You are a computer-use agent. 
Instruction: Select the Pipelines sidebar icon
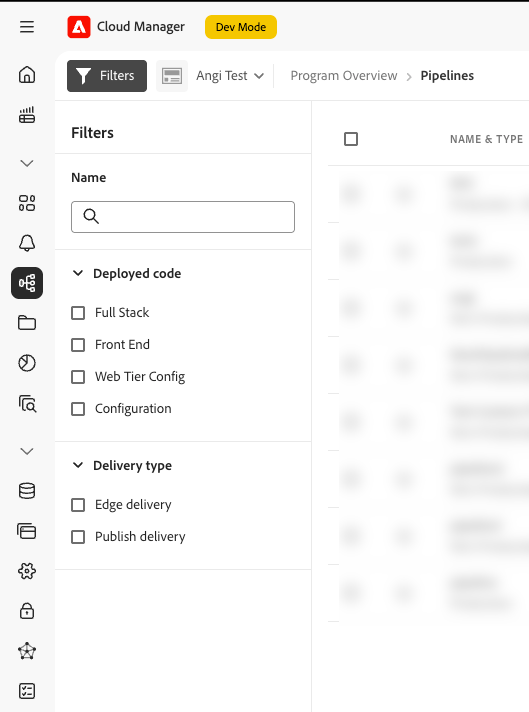point(27,283)
